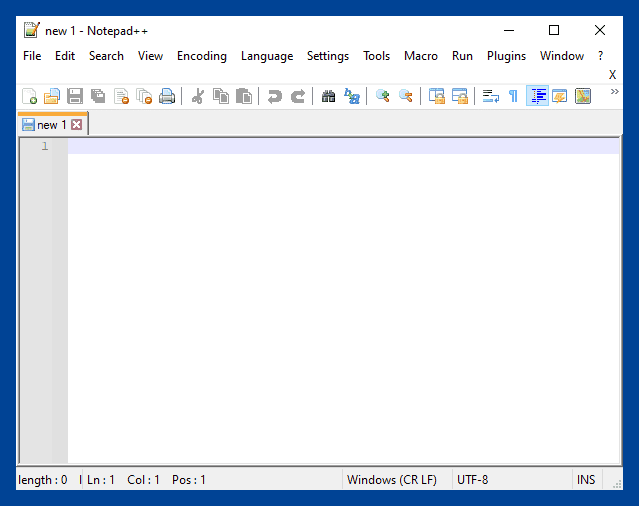Screen dimensions: 639x506
Task: Create a new file with toolbar icon
Action: click(29, 97)
